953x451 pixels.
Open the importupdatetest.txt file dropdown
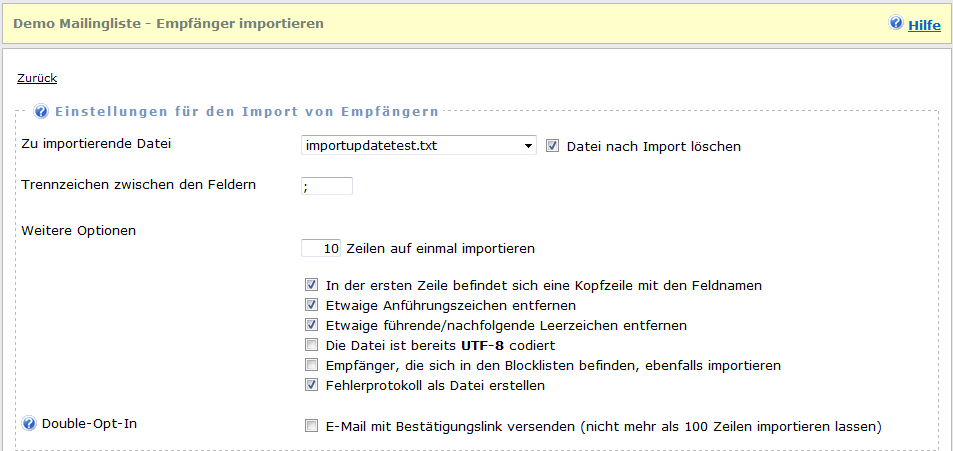coord(418,146)
